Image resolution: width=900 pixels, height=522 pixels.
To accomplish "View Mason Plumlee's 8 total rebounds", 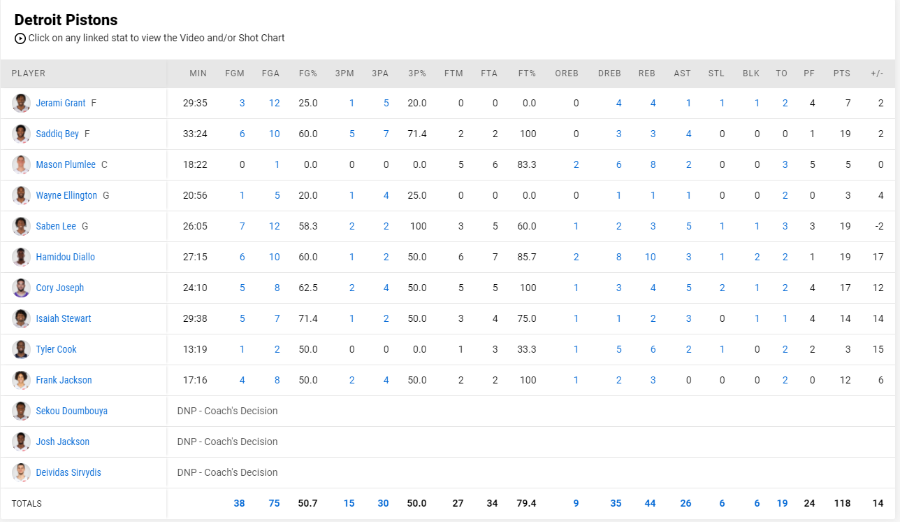I will (653, 165).
